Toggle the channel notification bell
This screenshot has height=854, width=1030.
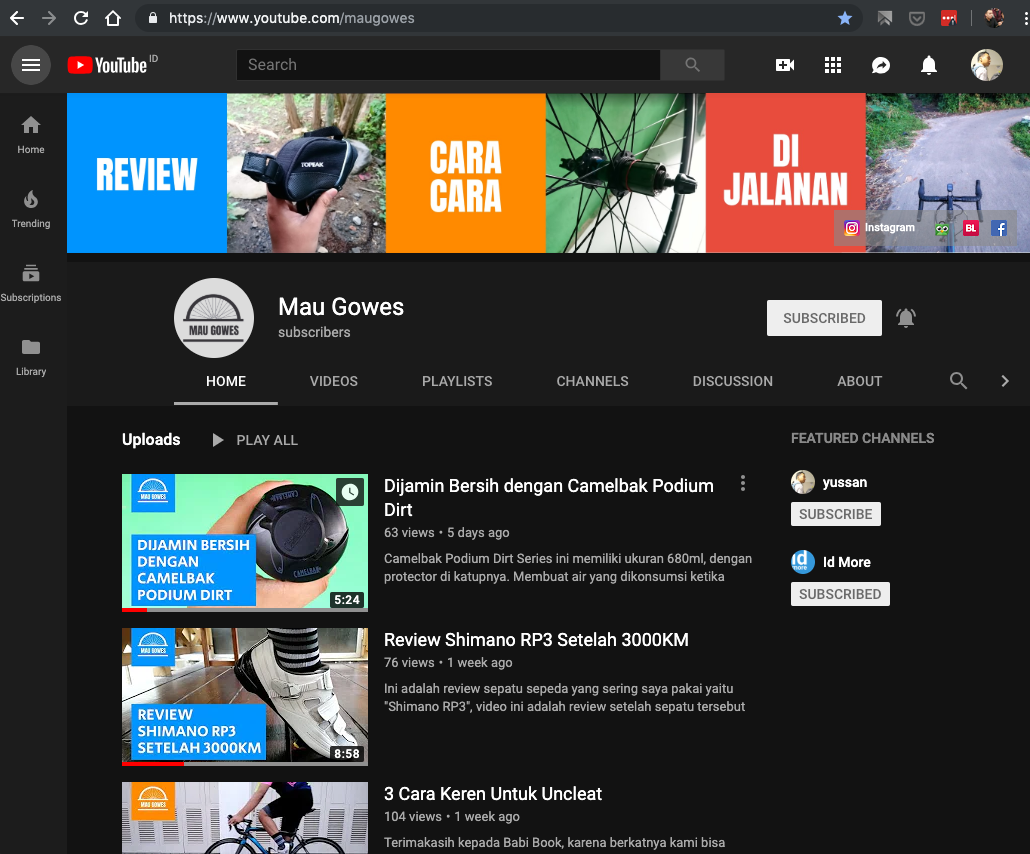coord(906,318)
